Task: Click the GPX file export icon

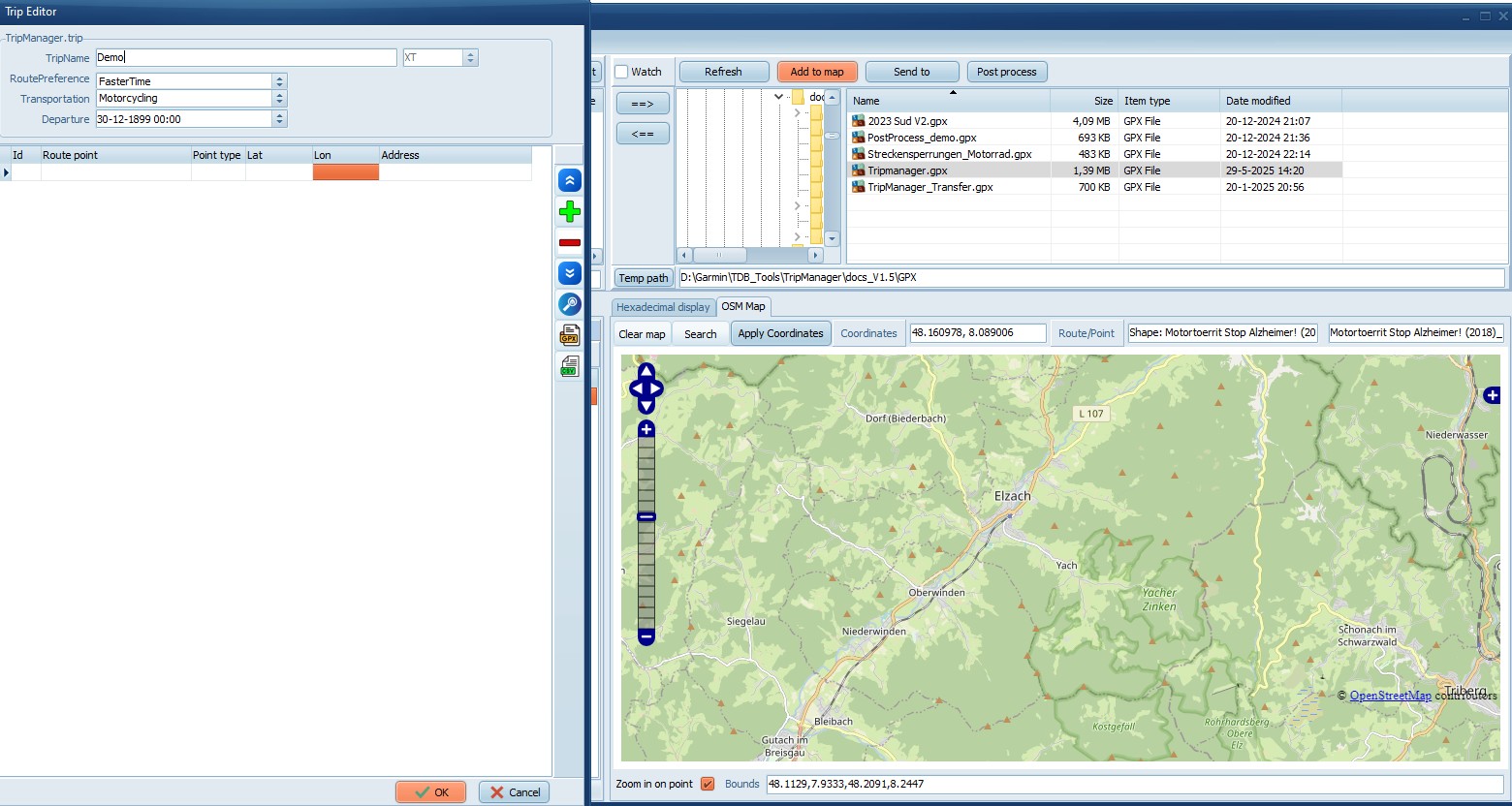Action: tap(570, 335)
